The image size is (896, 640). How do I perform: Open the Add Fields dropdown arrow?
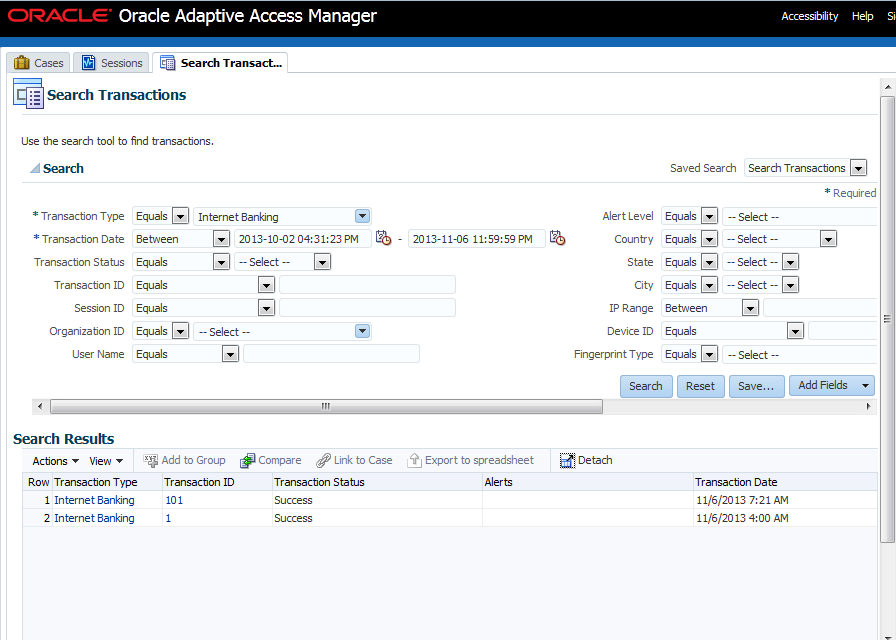pos(865,386)
